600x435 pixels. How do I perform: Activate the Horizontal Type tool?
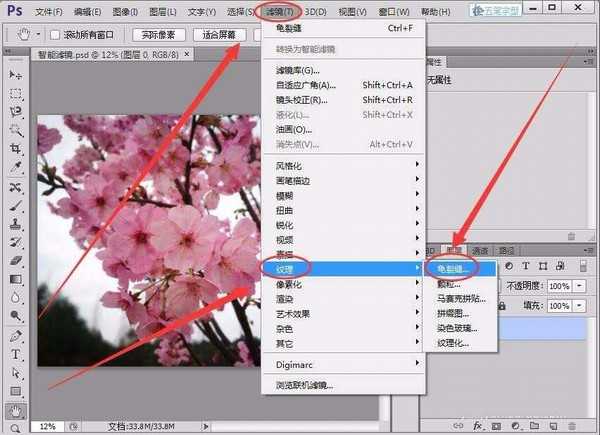[16, 354]
